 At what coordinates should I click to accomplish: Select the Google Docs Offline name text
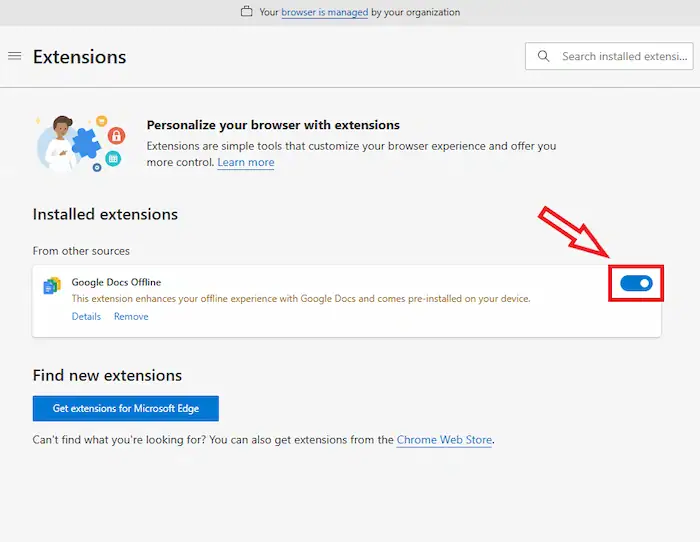pos(116,282)
